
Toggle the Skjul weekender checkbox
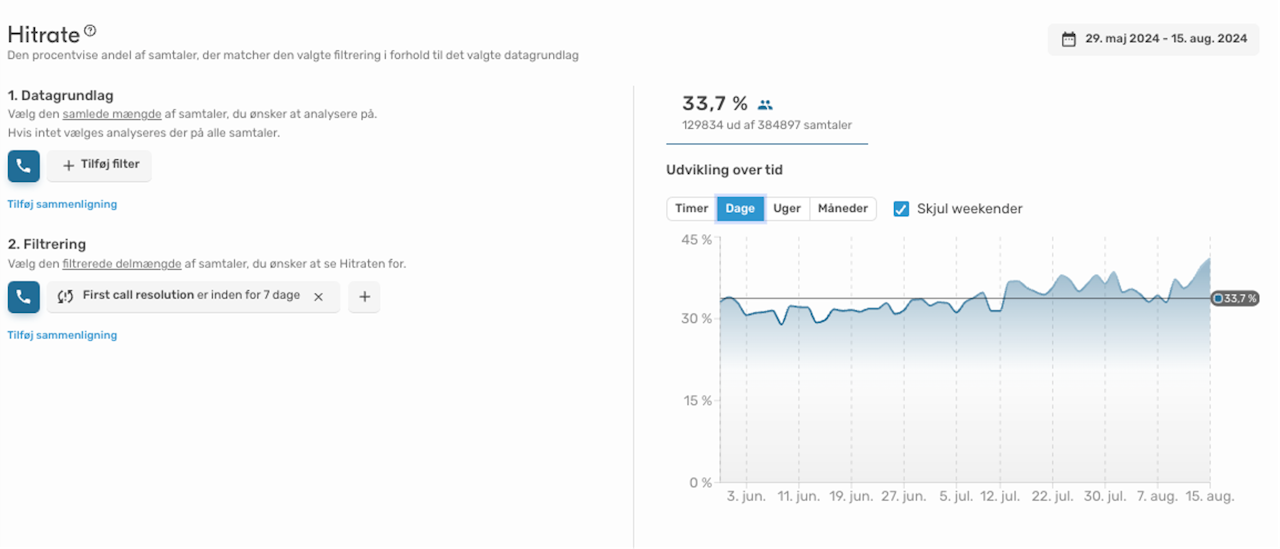[901, 209]
